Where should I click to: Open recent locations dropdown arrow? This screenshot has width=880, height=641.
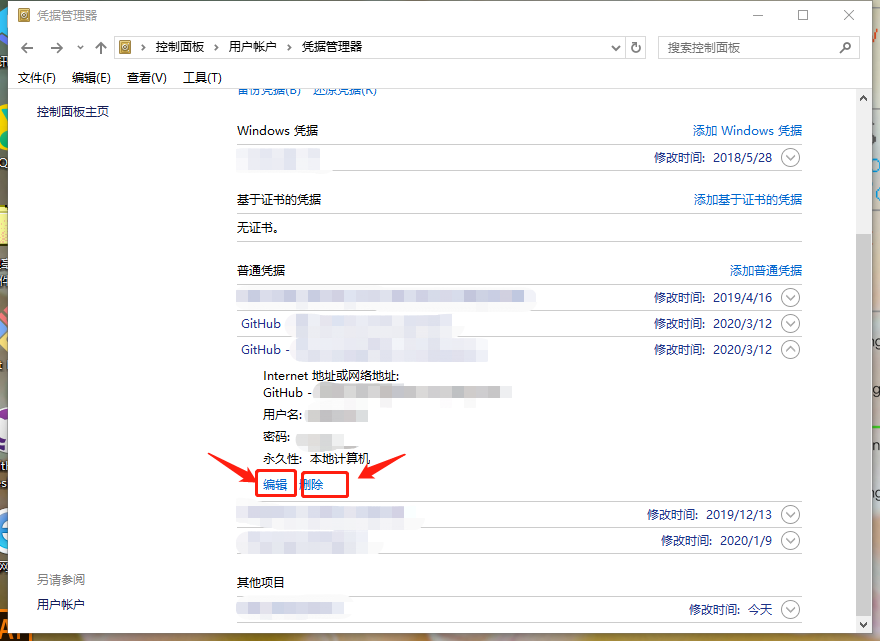point(80,48)
